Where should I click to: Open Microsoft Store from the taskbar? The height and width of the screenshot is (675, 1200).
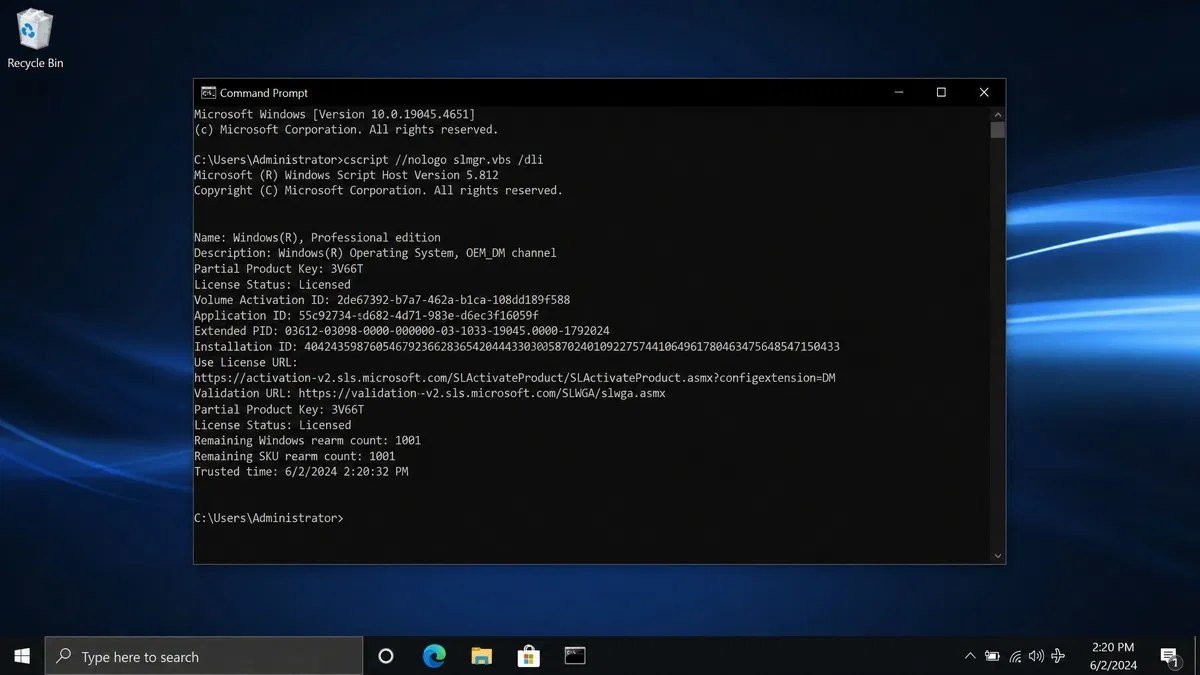pos(529,656)
